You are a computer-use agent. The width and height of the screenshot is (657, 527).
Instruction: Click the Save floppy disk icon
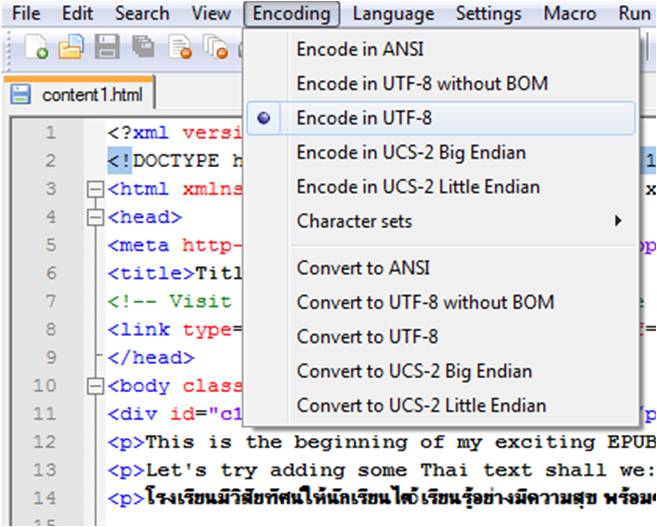click(x=107, y=46)
